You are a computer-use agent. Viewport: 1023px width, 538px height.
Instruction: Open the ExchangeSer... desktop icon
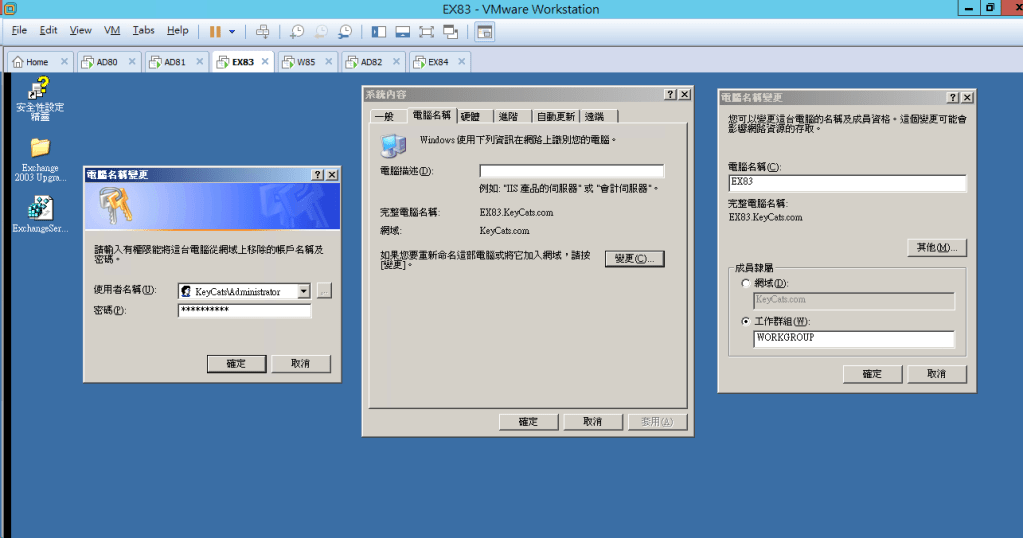[x=40, y=208]
